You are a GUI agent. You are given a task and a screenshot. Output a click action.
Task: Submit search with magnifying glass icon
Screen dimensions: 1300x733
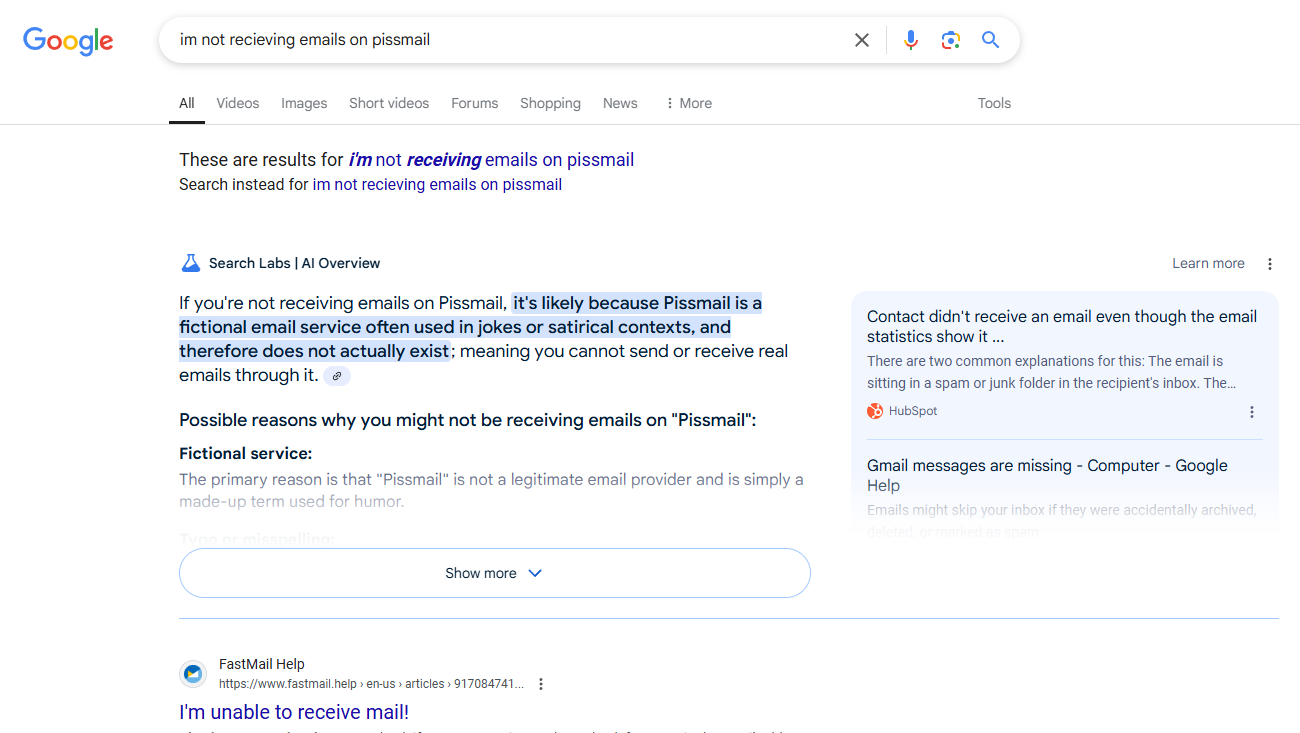990,40
